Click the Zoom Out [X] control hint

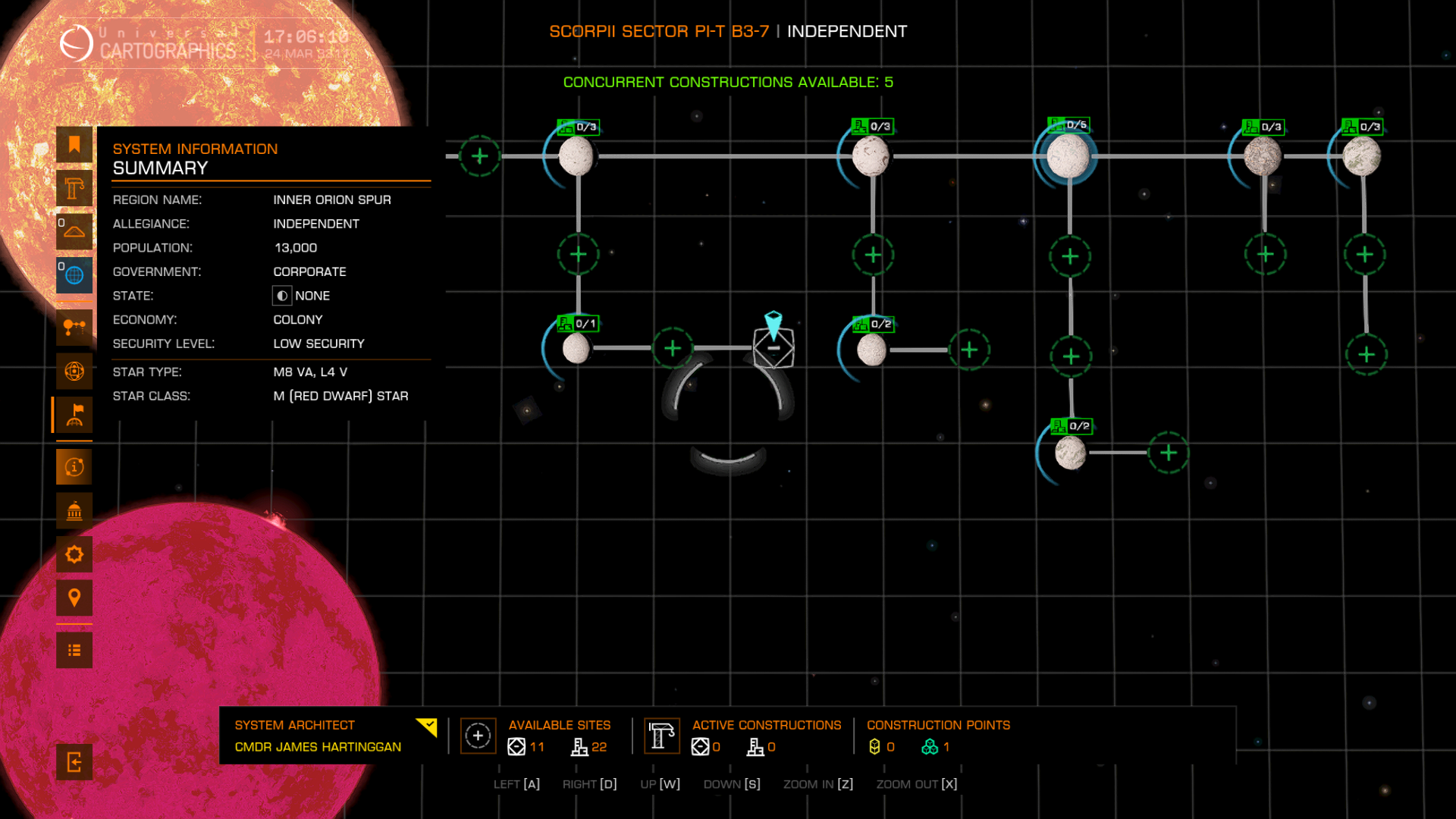917,784
